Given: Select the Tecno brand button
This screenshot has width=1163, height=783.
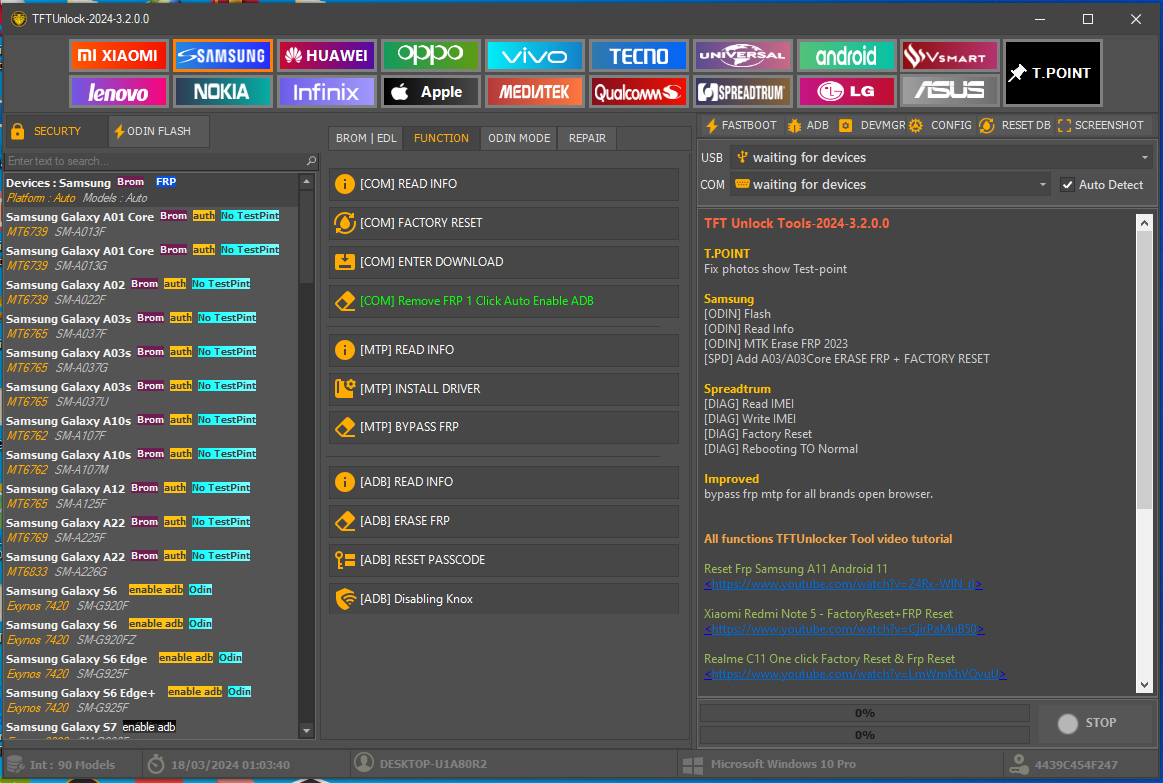Looking at the screenshot, I should click(638, 56).
